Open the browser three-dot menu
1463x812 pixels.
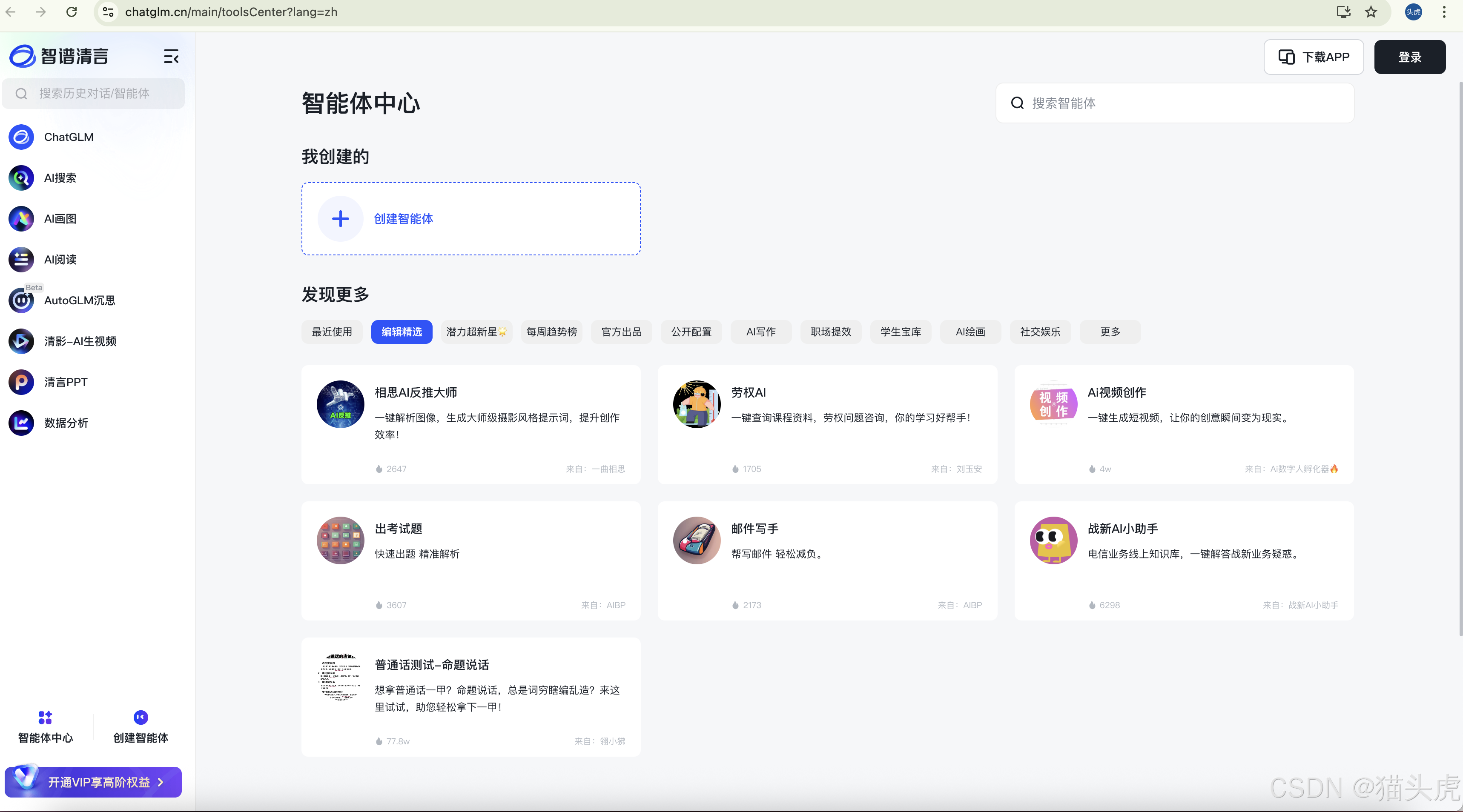coord(1444,12)
